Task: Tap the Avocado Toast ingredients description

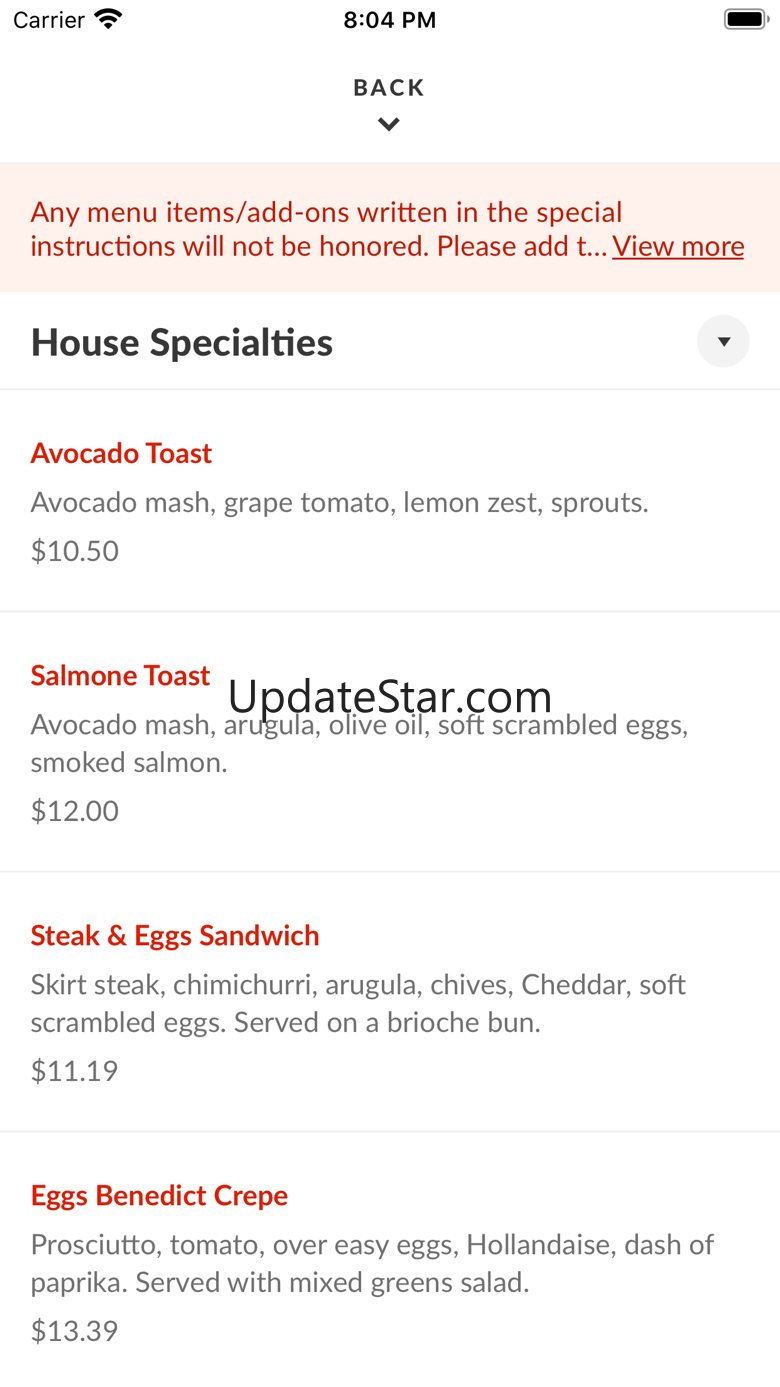Action: (x=340, y=502)
